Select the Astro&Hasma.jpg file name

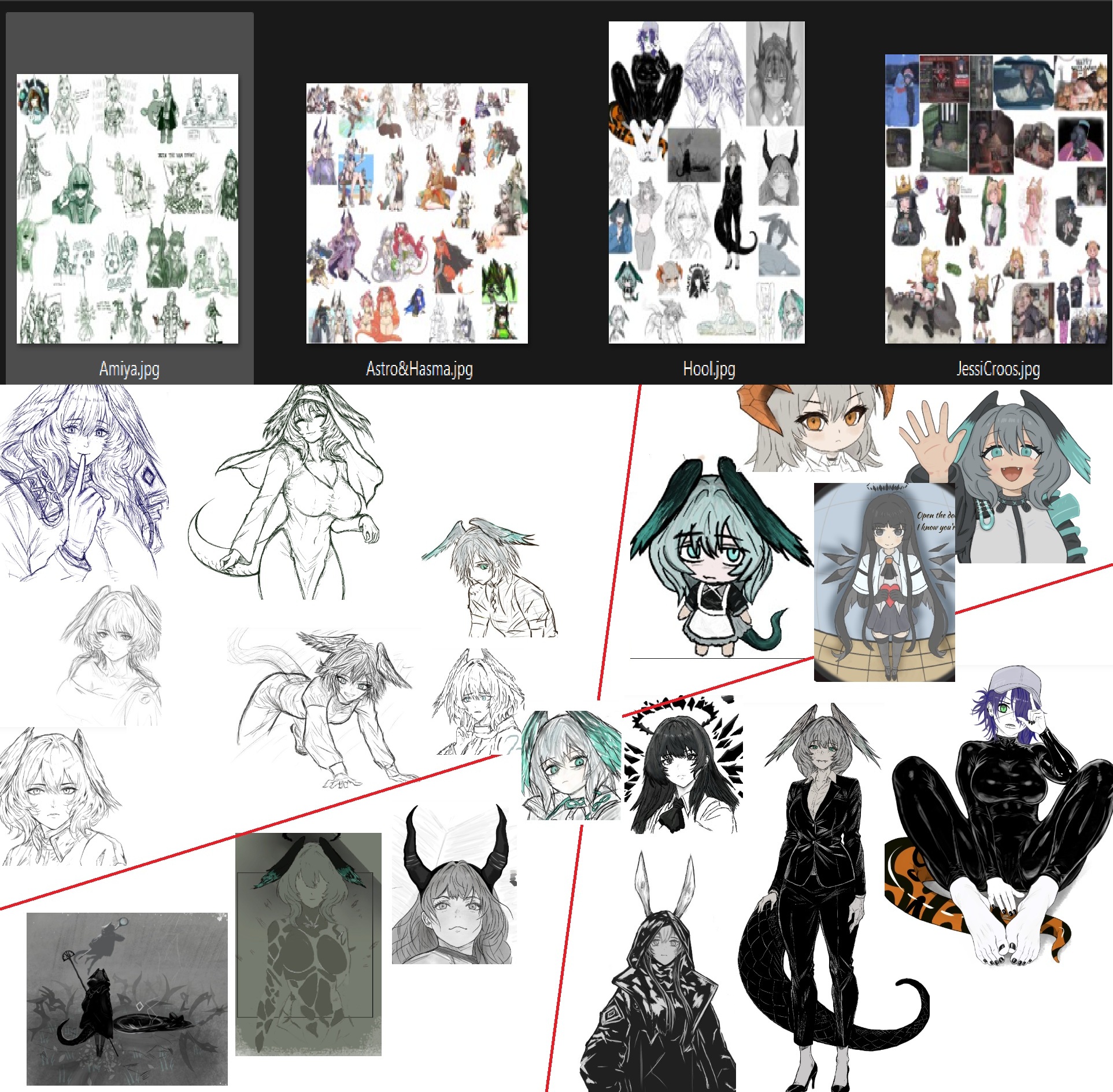coord(419,368)
